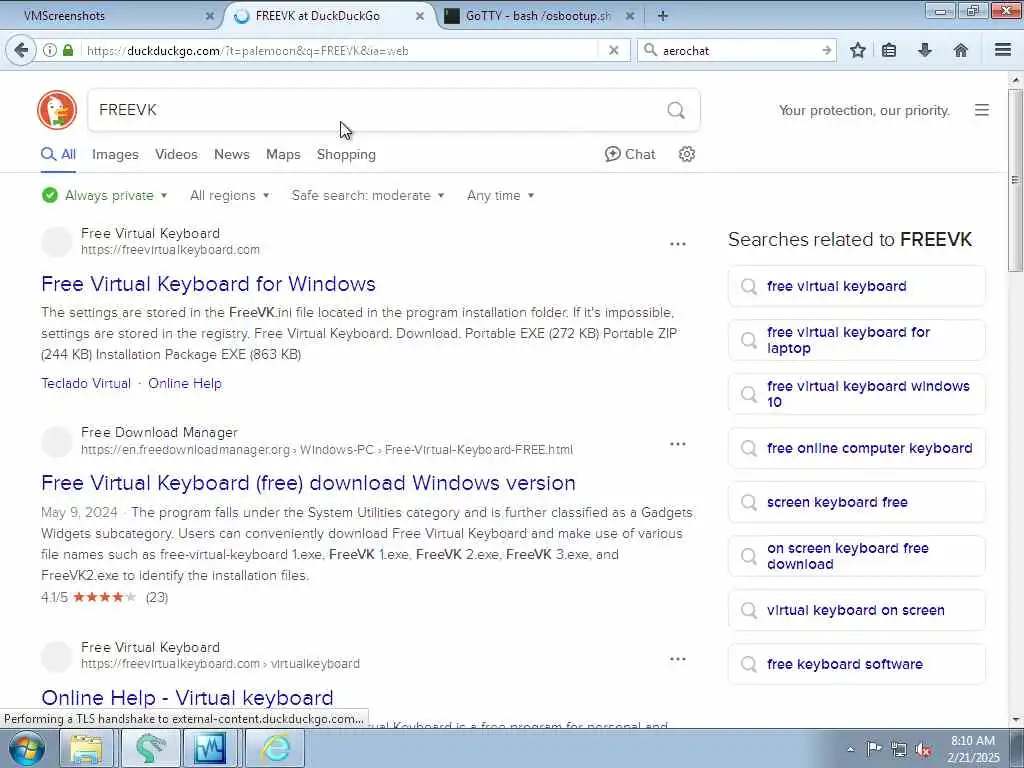
Task: Expand the All regions dropdown
Action: (229, 195)
